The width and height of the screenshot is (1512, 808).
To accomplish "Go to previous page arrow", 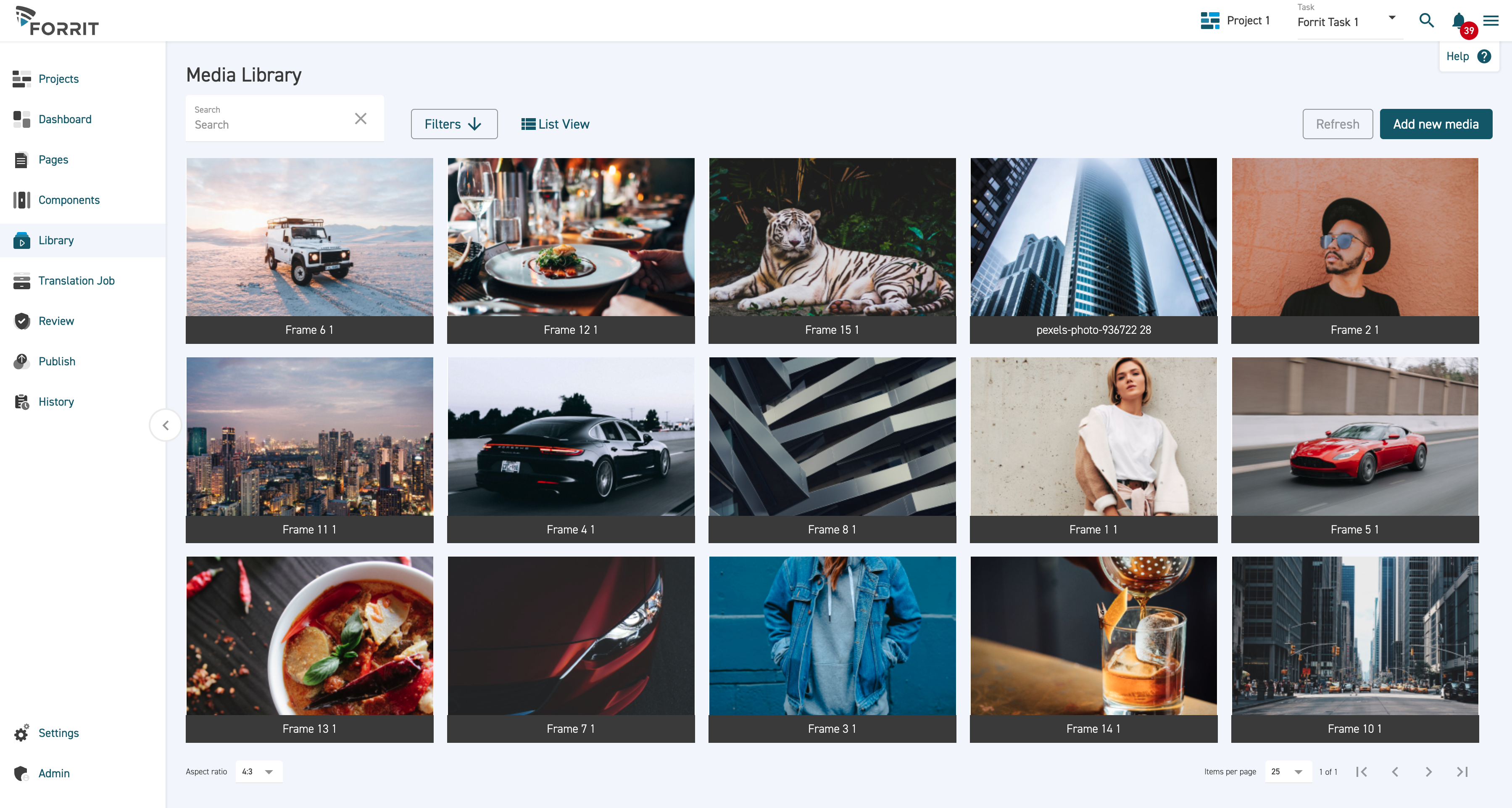I will click(1395, 771).
